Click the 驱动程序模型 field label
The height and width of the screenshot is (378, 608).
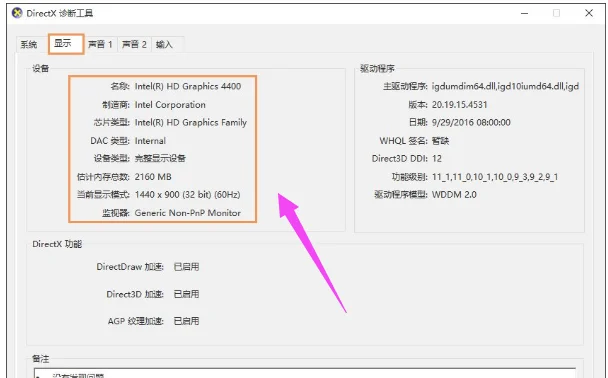[x=401, y=195]
